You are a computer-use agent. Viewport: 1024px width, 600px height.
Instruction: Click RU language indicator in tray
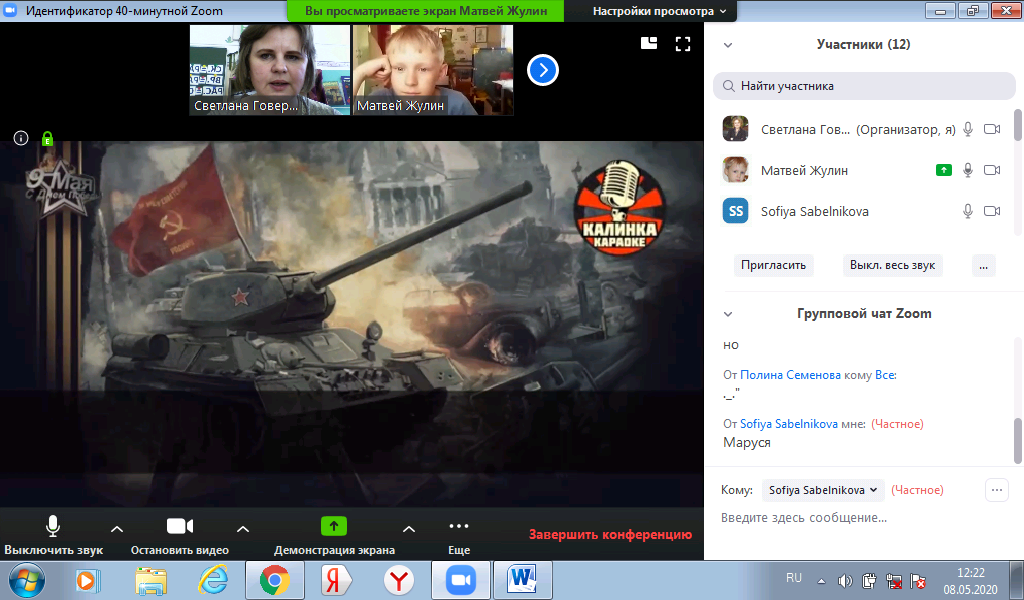tap(793, 578)
